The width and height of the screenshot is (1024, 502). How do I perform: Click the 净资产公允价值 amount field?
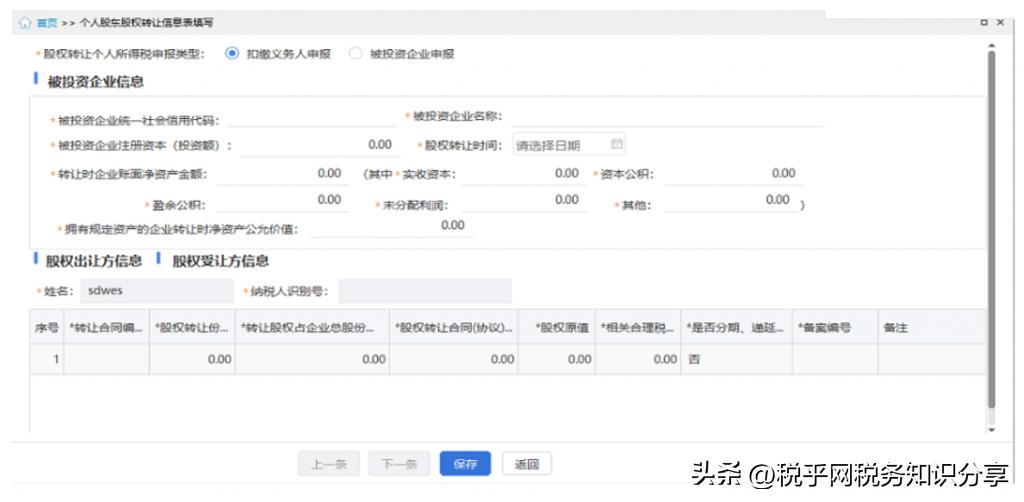pyautogui.click(x=391, y=227)
